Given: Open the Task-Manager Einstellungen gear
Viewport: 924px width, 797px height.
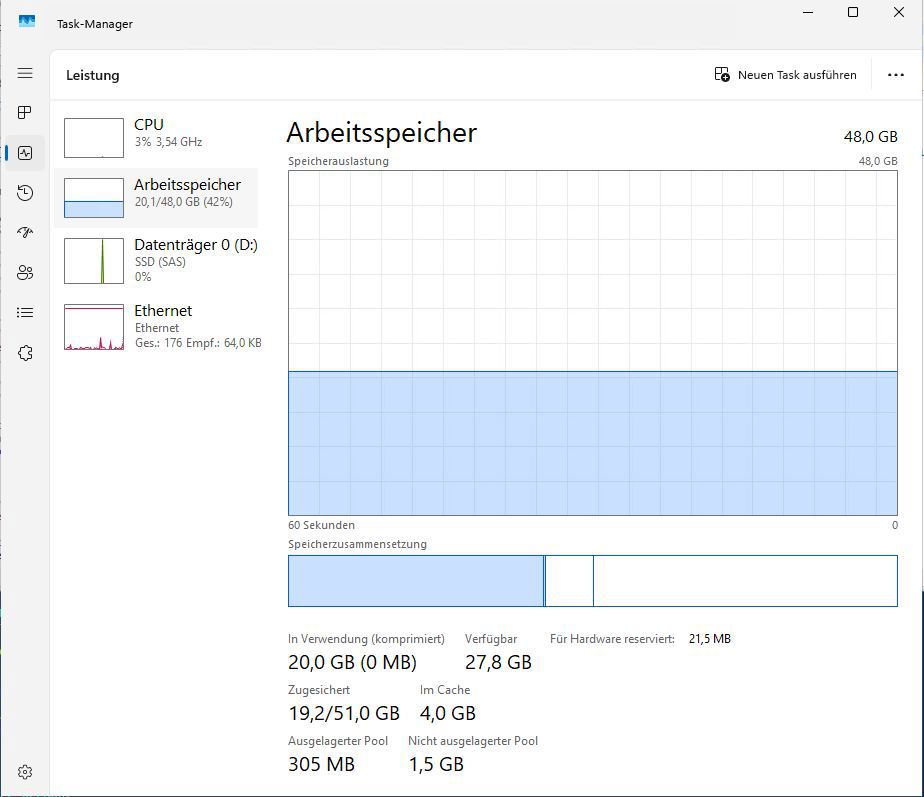Looking at the screenshot, I should click(25, 771).
